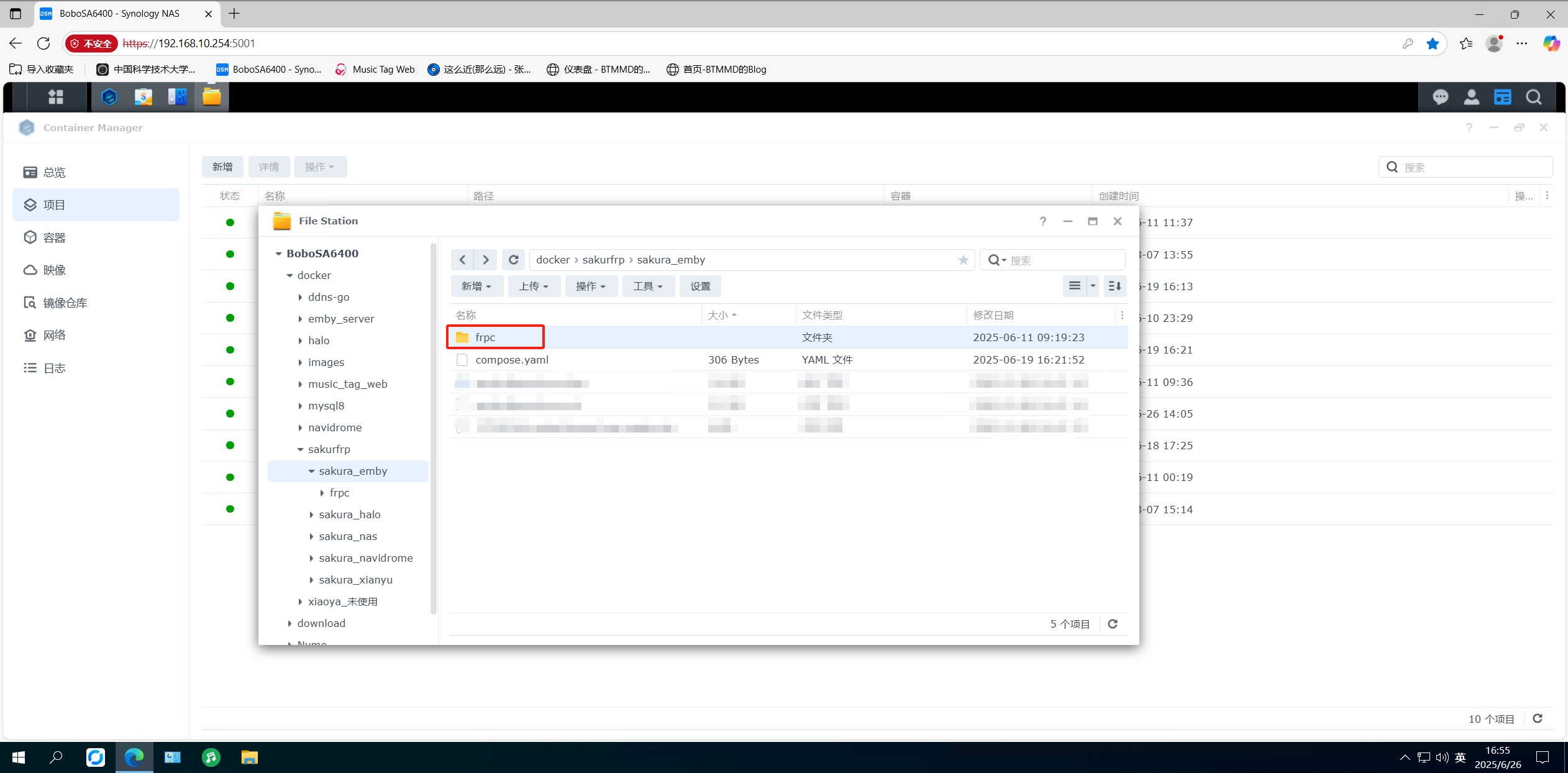Toggle checkbox next to compose.yaml
The width and height of the screenshot is (1568, 773).
pyautogui.click(x=462, y=360)
